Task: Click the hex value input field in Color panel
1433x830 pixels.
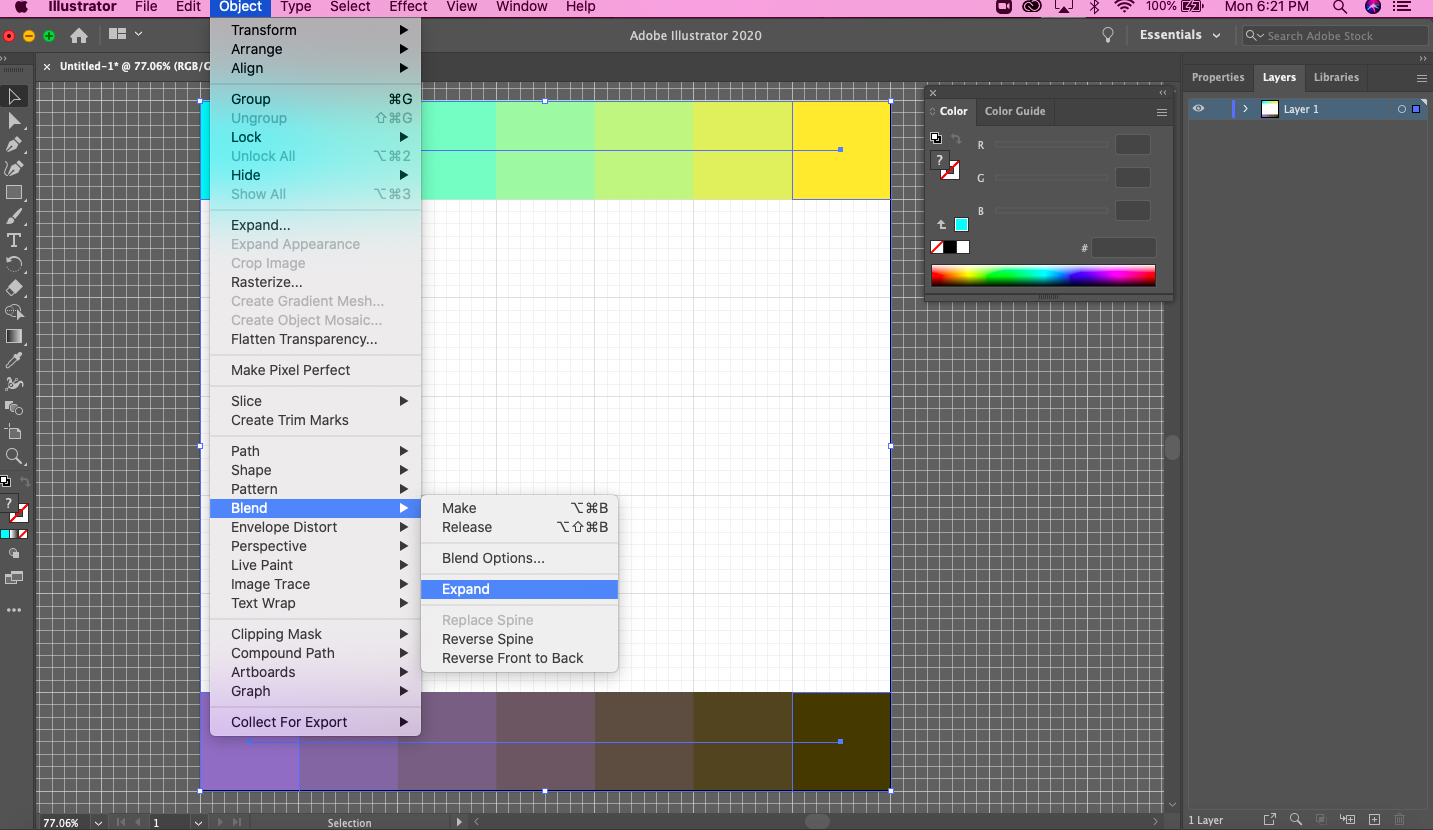Action: coord(1124,247)
